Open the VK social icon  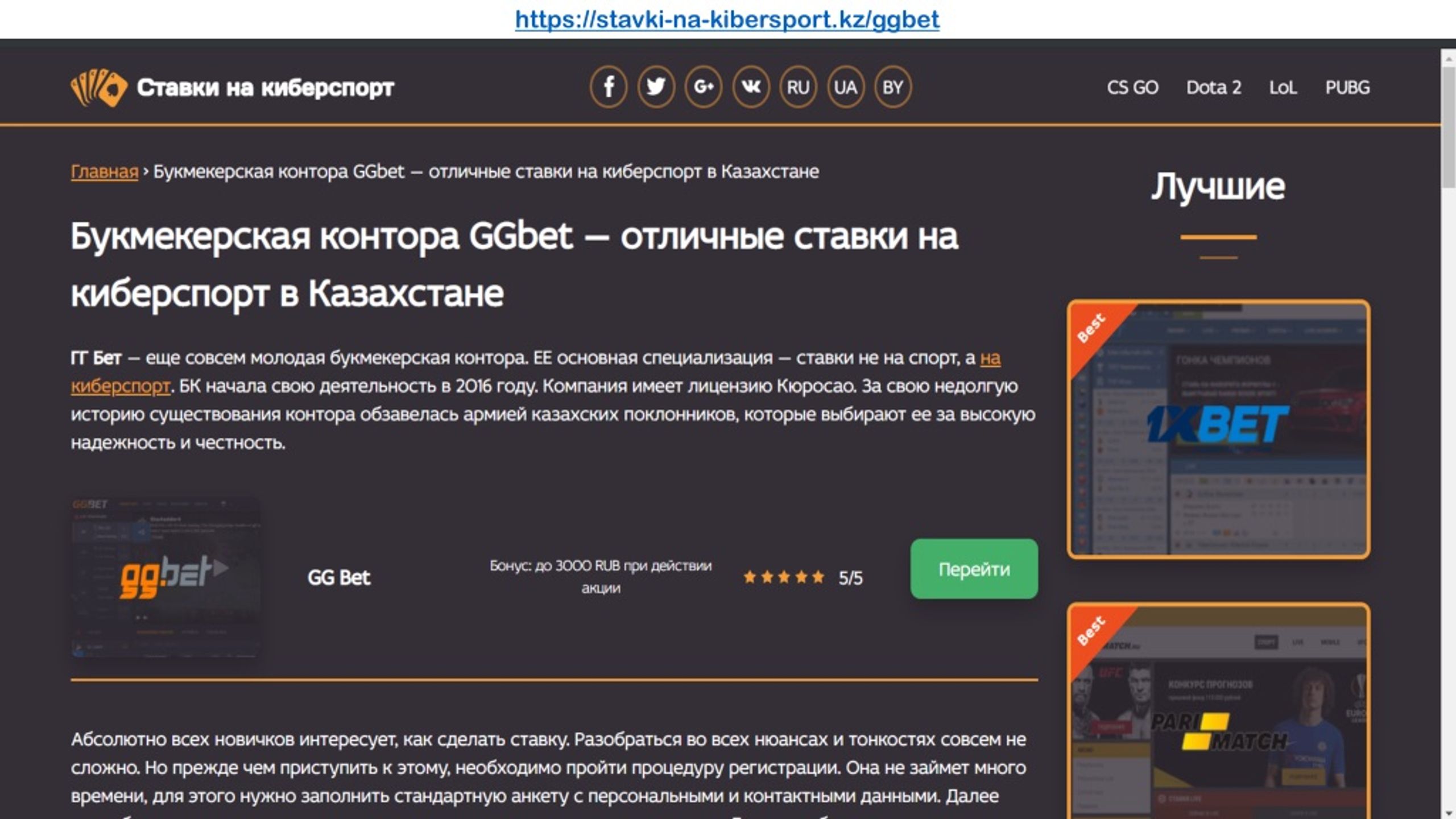point(751,87)
